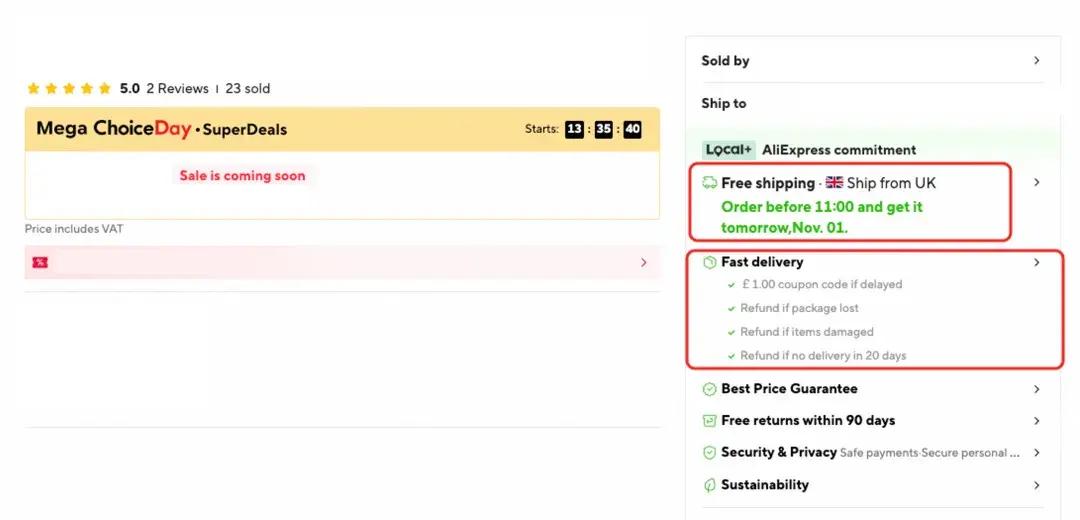
Task: Click the Best Price Guarantee text
Action: point(789,389)
